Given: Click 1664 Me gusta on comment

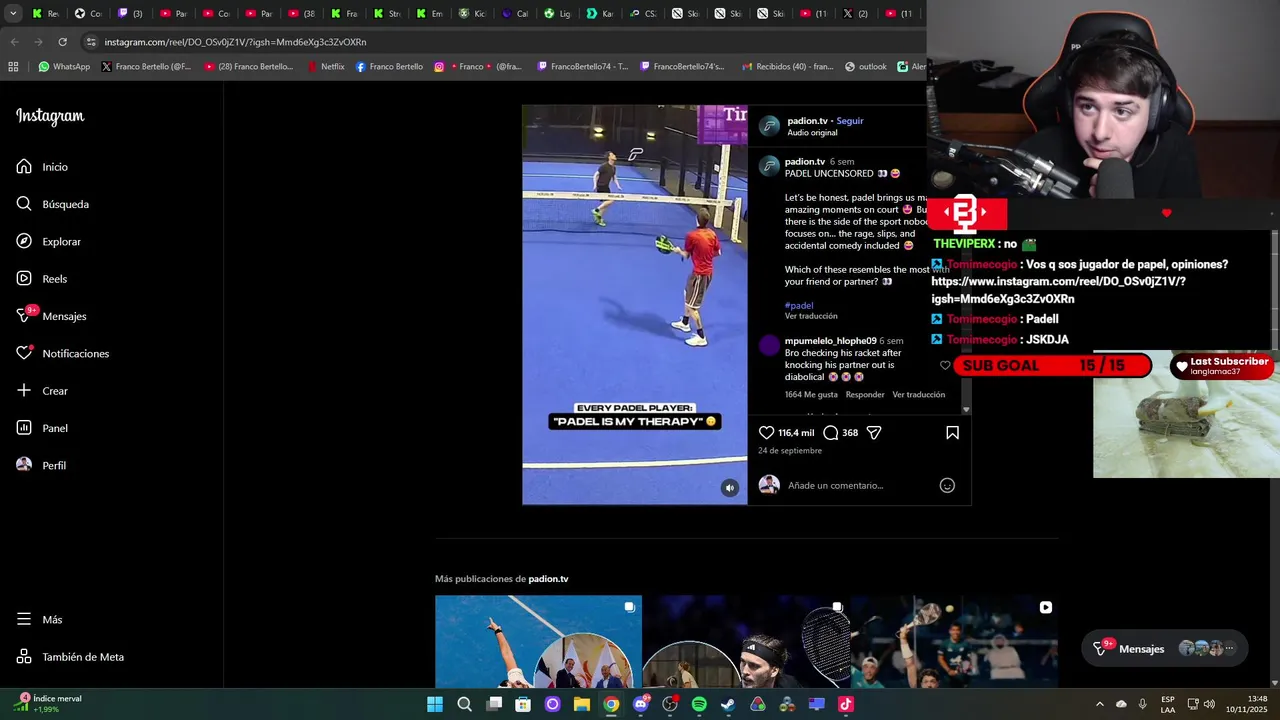Looking at the screenshot, I should [811, 395].
